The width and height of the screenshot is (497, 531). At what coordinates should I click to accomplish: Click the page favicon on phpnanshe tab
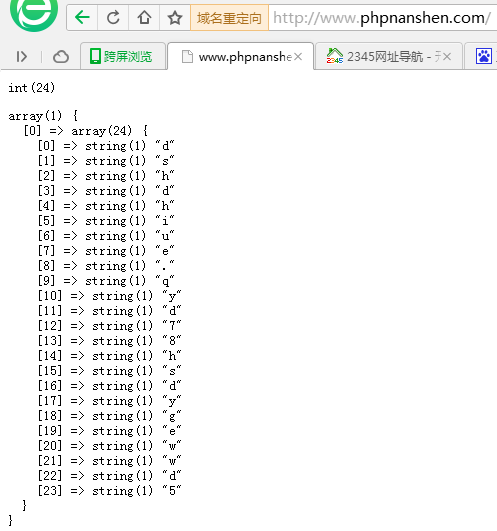tap(187, 57)
